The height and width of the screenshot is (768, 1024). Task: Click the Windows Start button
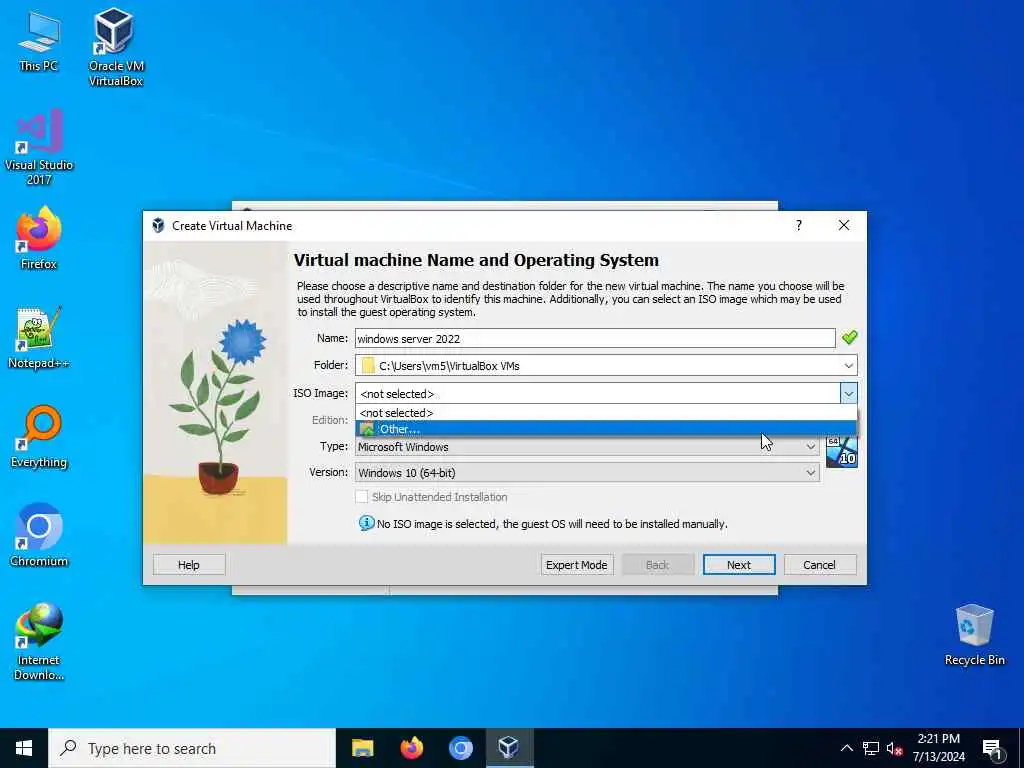pyautogui.click(x=24, y=748)
